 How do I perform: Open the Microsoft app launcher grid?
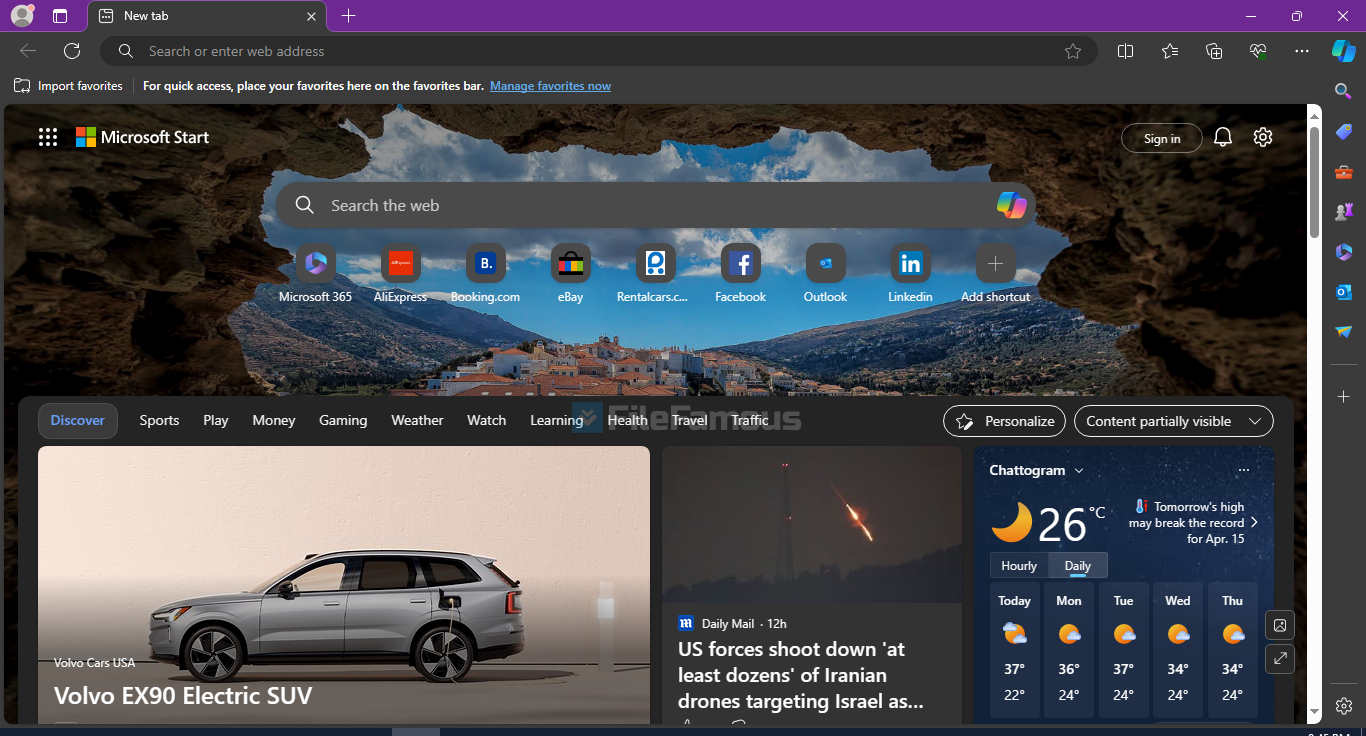(x=48, y=138)
